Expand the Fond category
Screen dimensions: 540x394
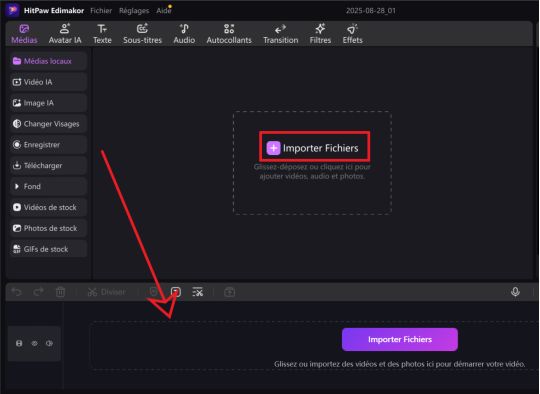pos(48,186)
